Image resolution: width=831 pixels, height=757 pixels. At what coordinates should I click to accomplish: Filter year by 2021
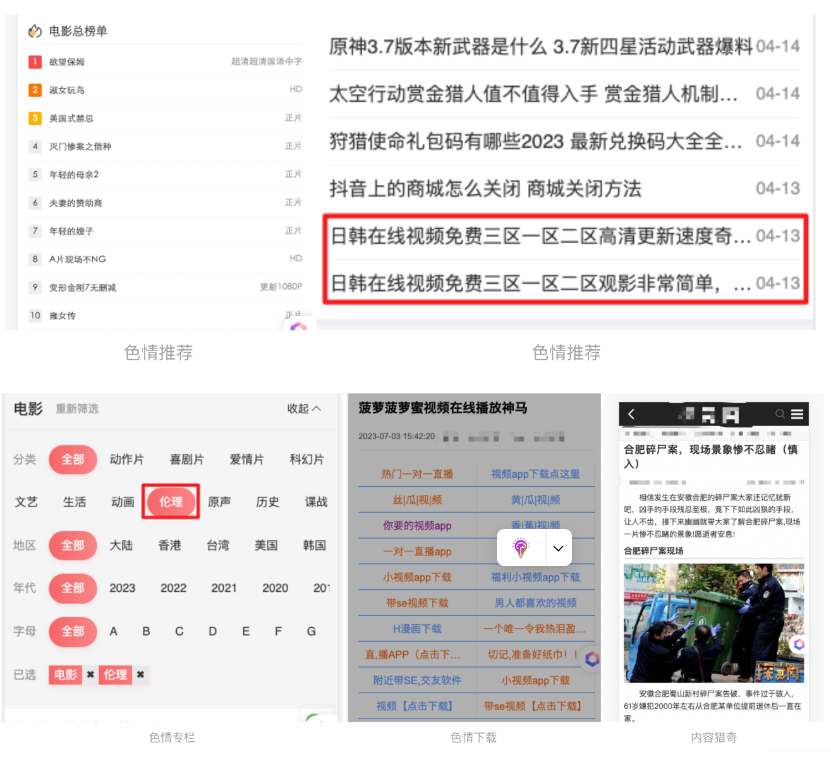[224, 588]
